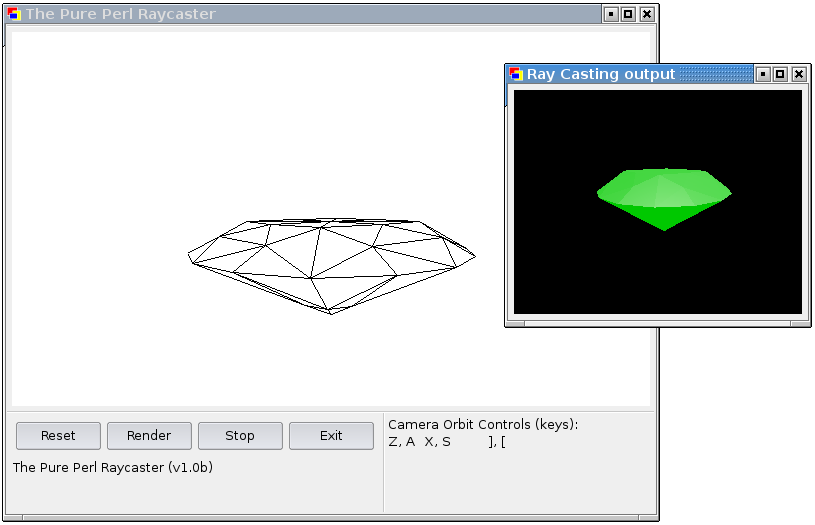815x525 pixels.
Task: Click the 'X, S' key hint text
Action: pos(438,442)
